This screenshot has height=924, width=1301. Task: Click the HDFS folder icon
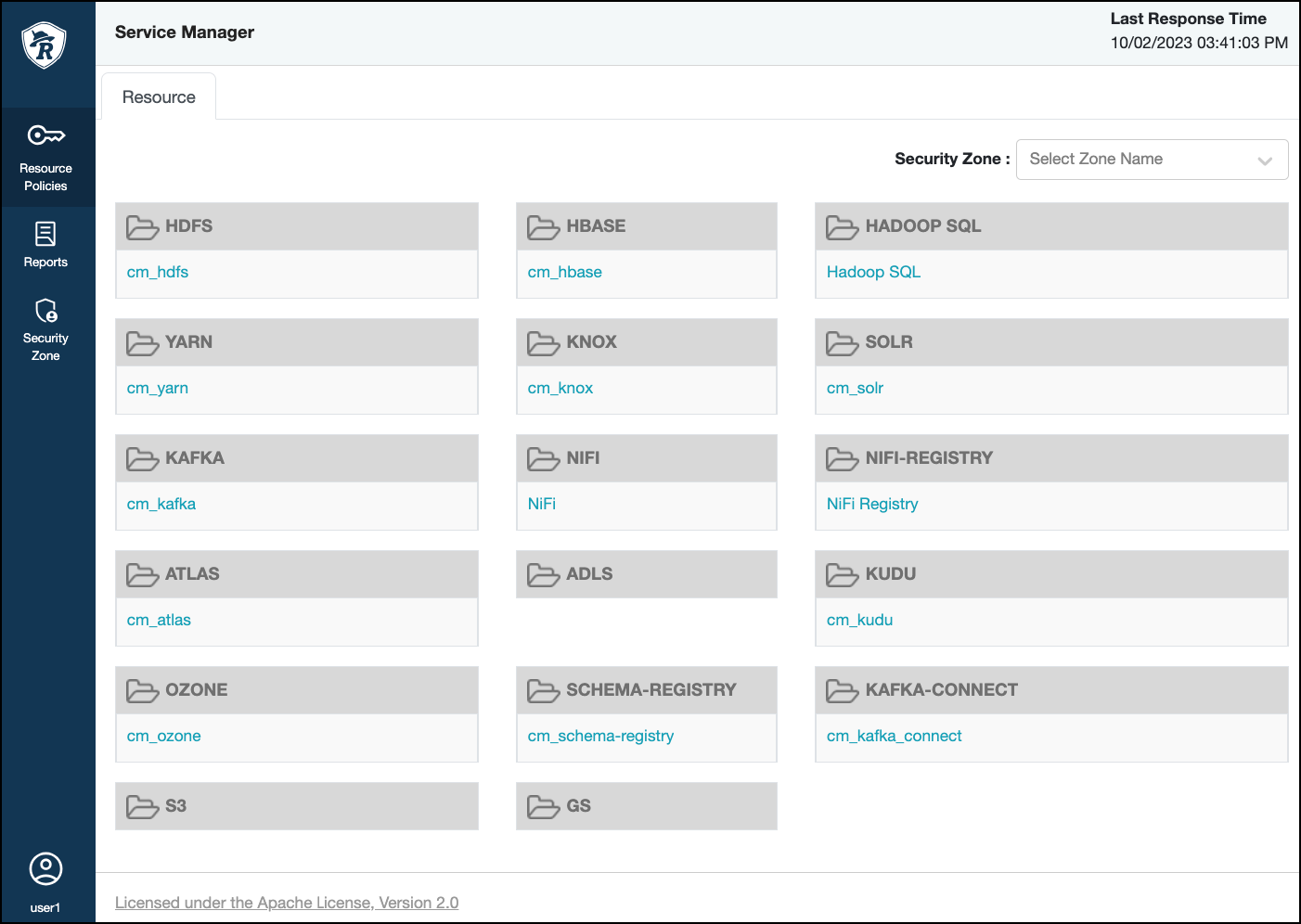tap(142, 227)
